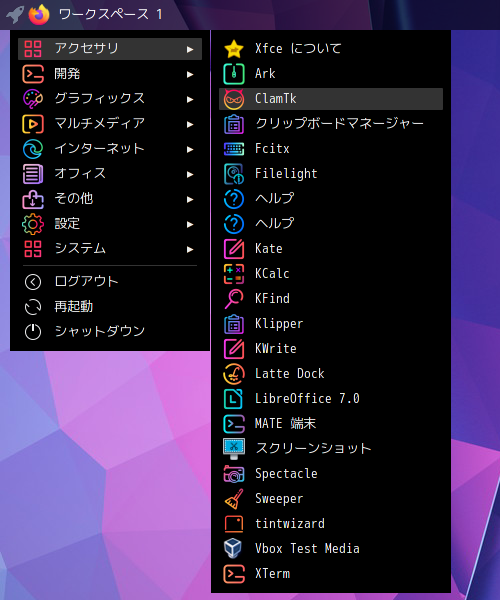Screen dimensions: 500x600
Task: Click the アクセサリ grid icon
Action: tap(33, 49)
